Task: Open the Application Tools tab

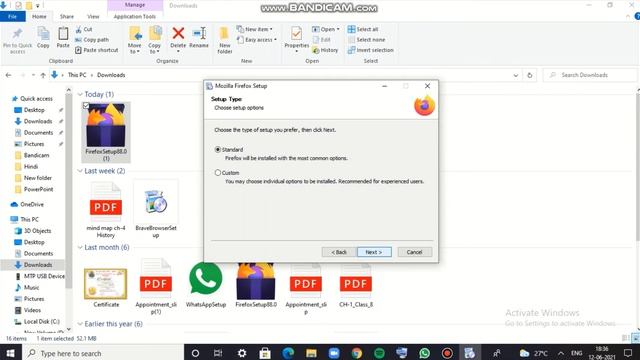Action: coord(135,16)
